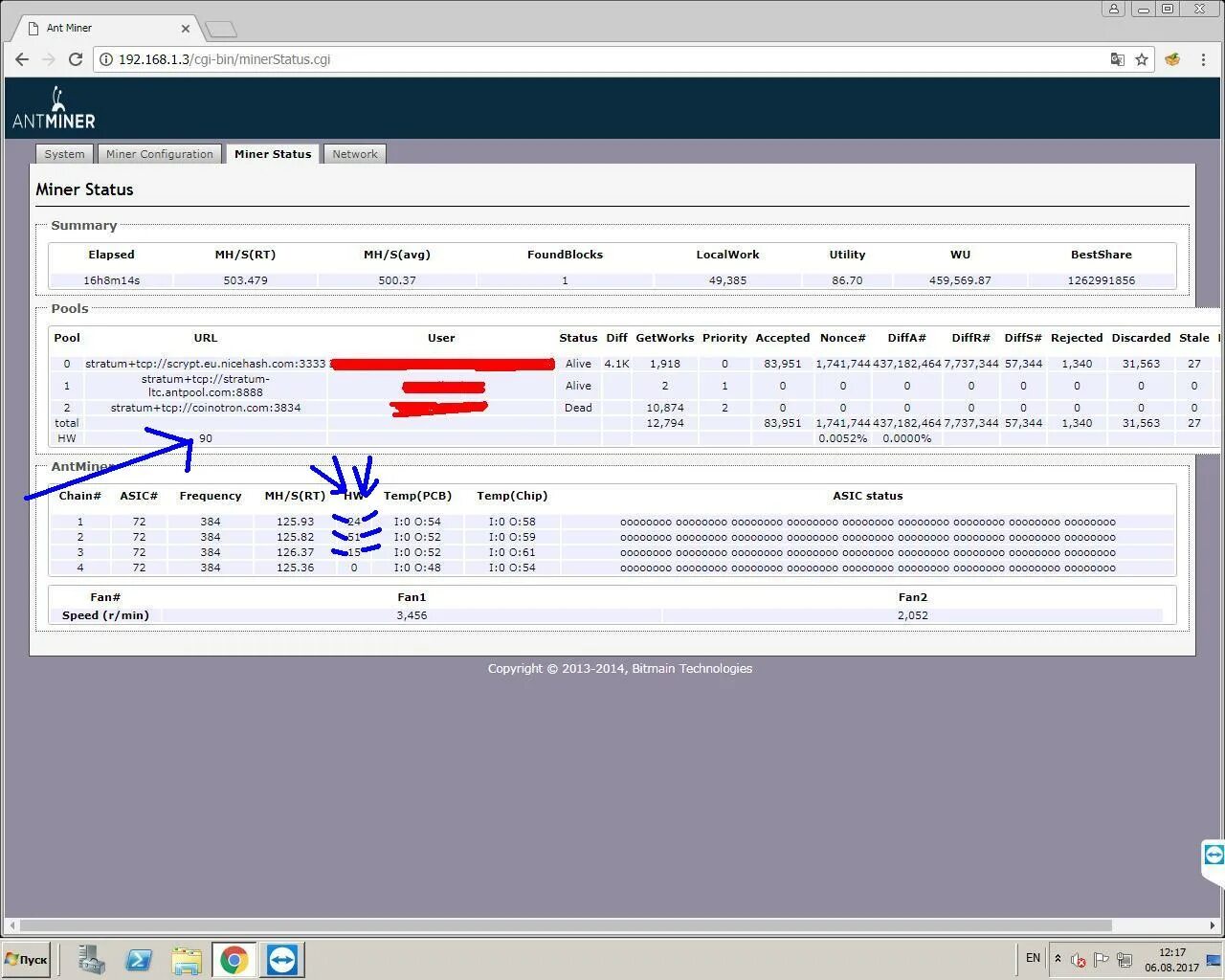Viewport: 1225px width, 980px height.
Task: Switch to TeamViewer in taskbar
Action: point(282,960)
